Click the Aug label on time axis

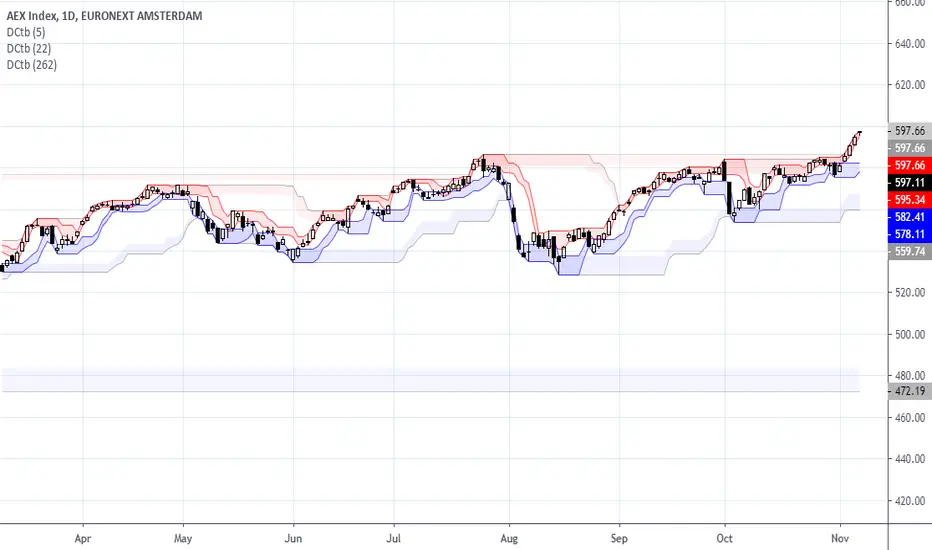click(x=509, y=539)
